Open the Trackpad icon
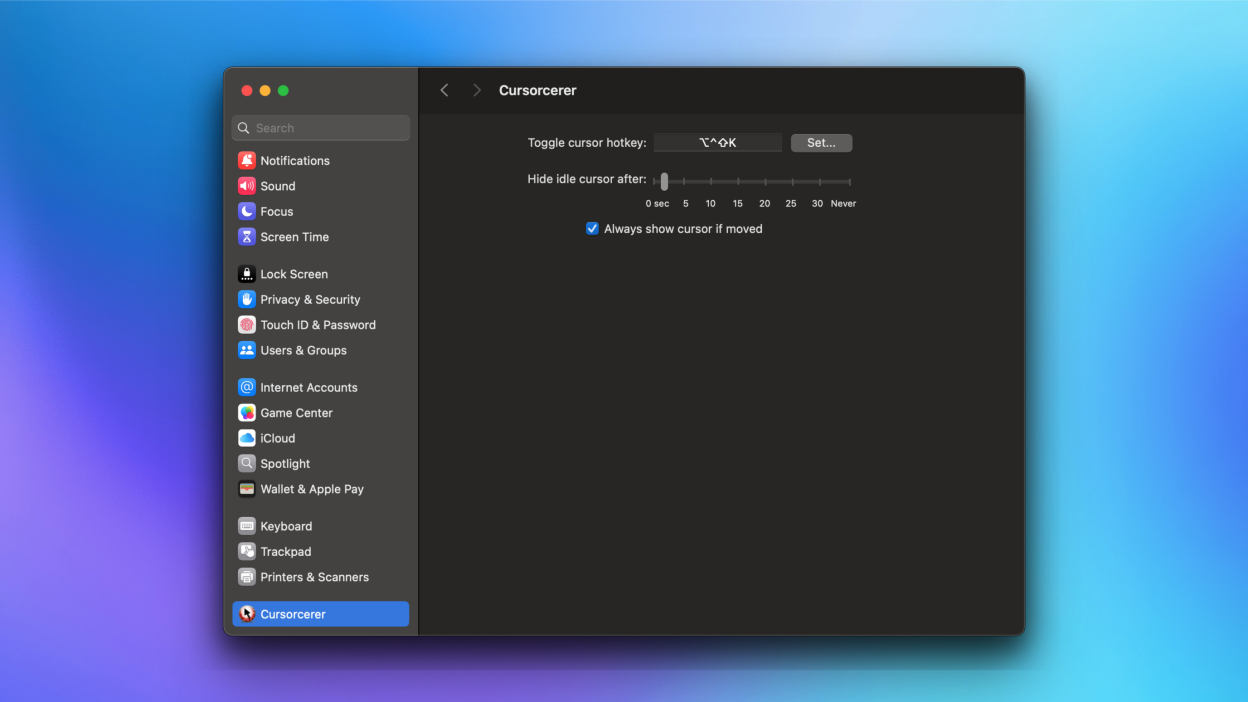Image resolution: width=1248 pixels, height=702 pixels. (247, 552)
